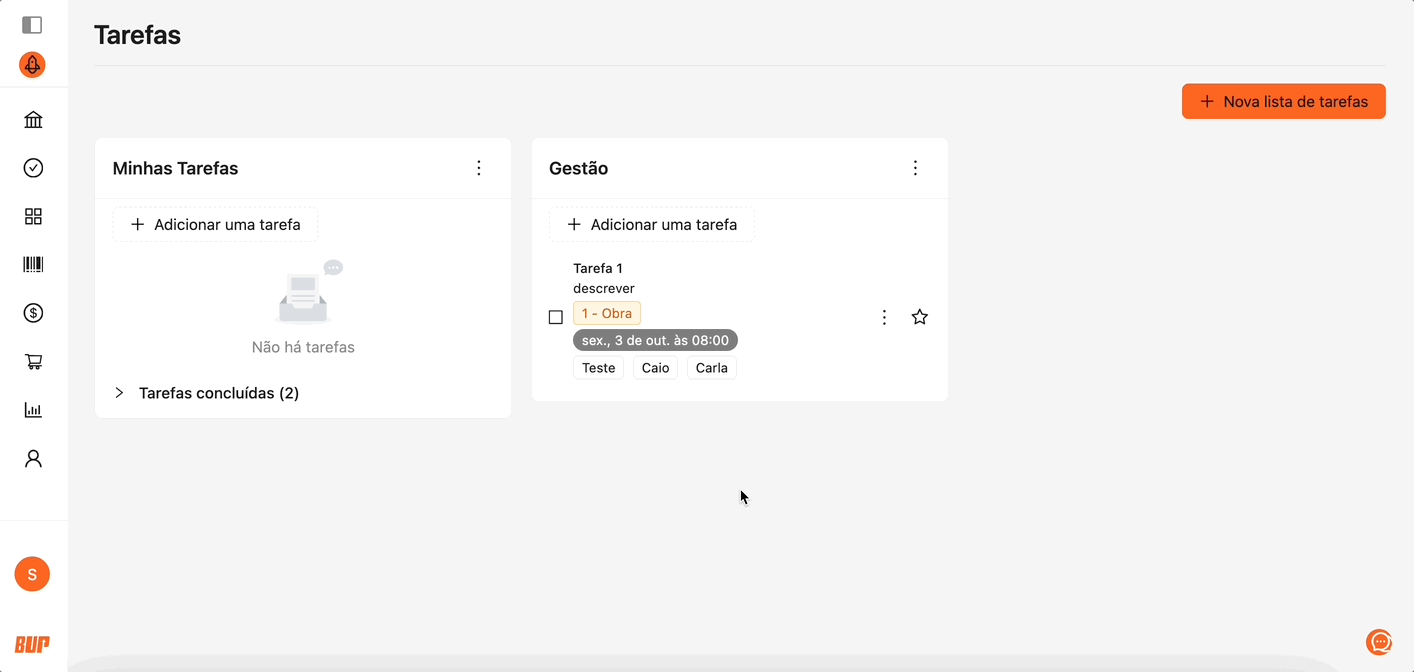This screenshot has width=1414, height=672.
Task: Click Nova lista de tarefas button
Action: (x=1283, y=101)
